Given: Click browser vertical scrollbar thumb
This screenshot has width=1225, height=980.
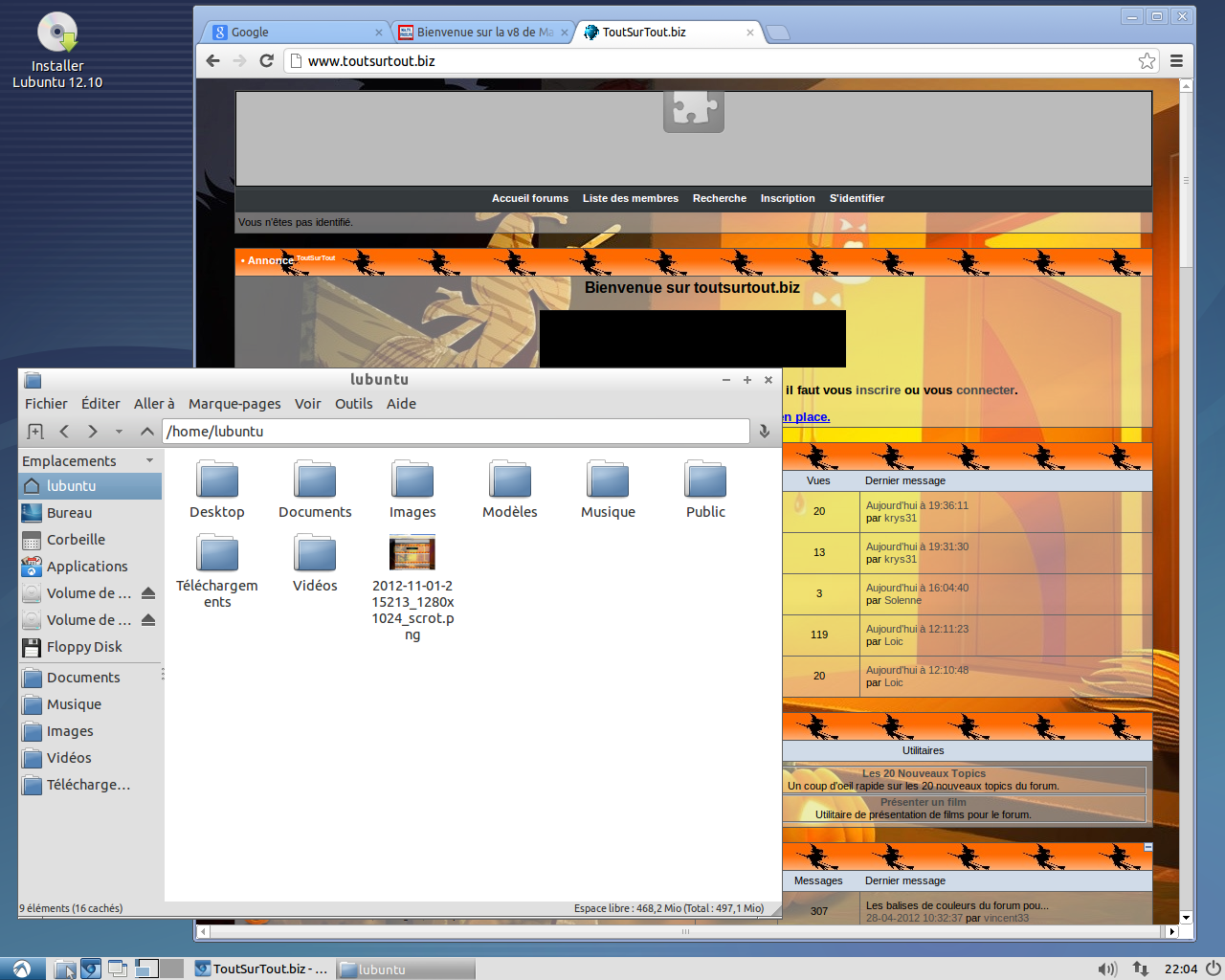Looking at the screenshot, I should point(1186,180).
